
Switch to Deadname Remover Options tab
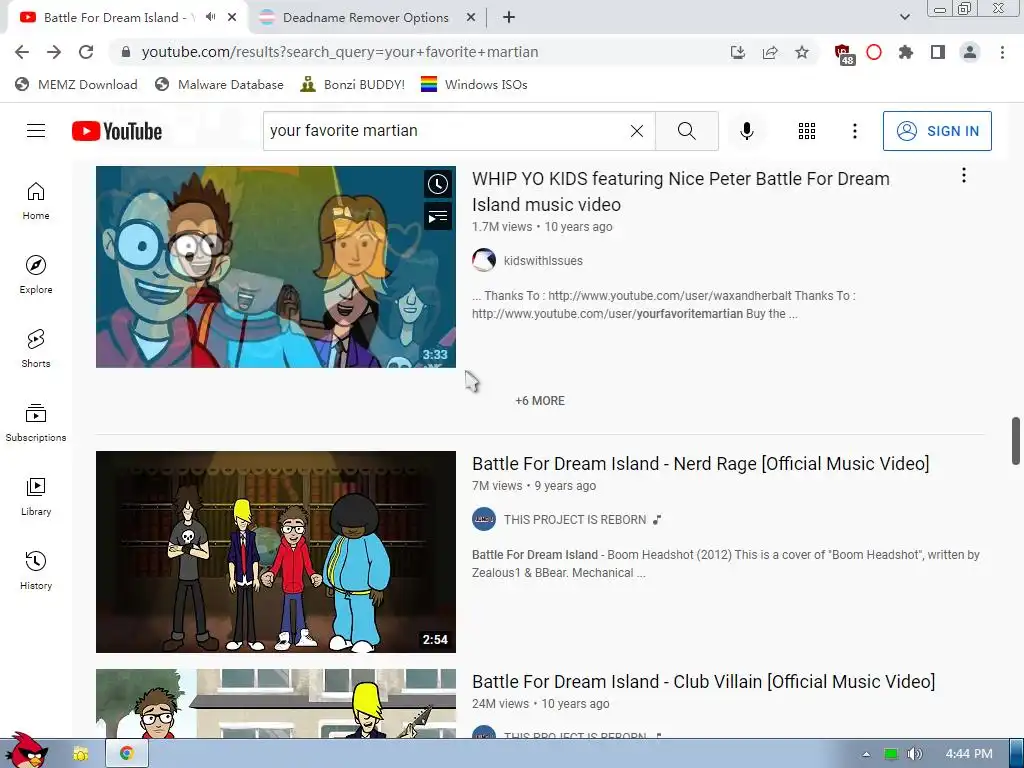pos(366,18)
